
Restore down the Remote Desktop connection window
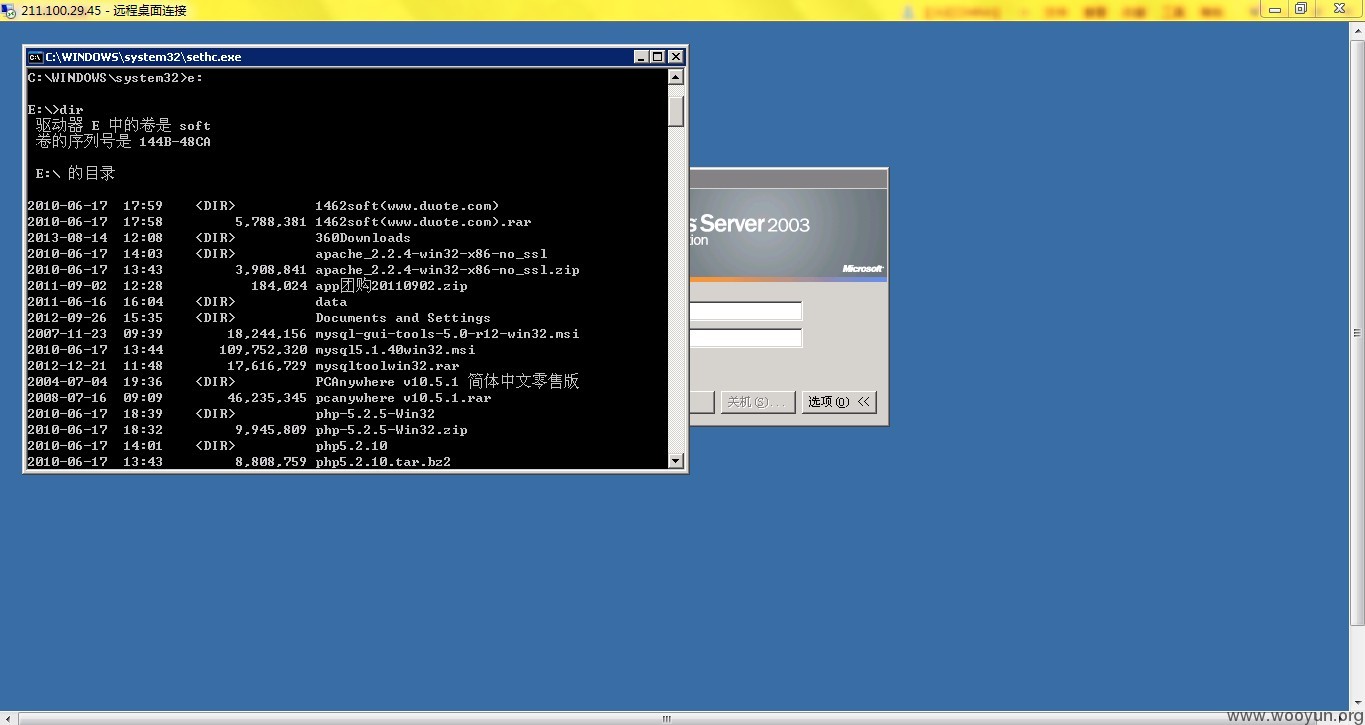point(1301,9)
